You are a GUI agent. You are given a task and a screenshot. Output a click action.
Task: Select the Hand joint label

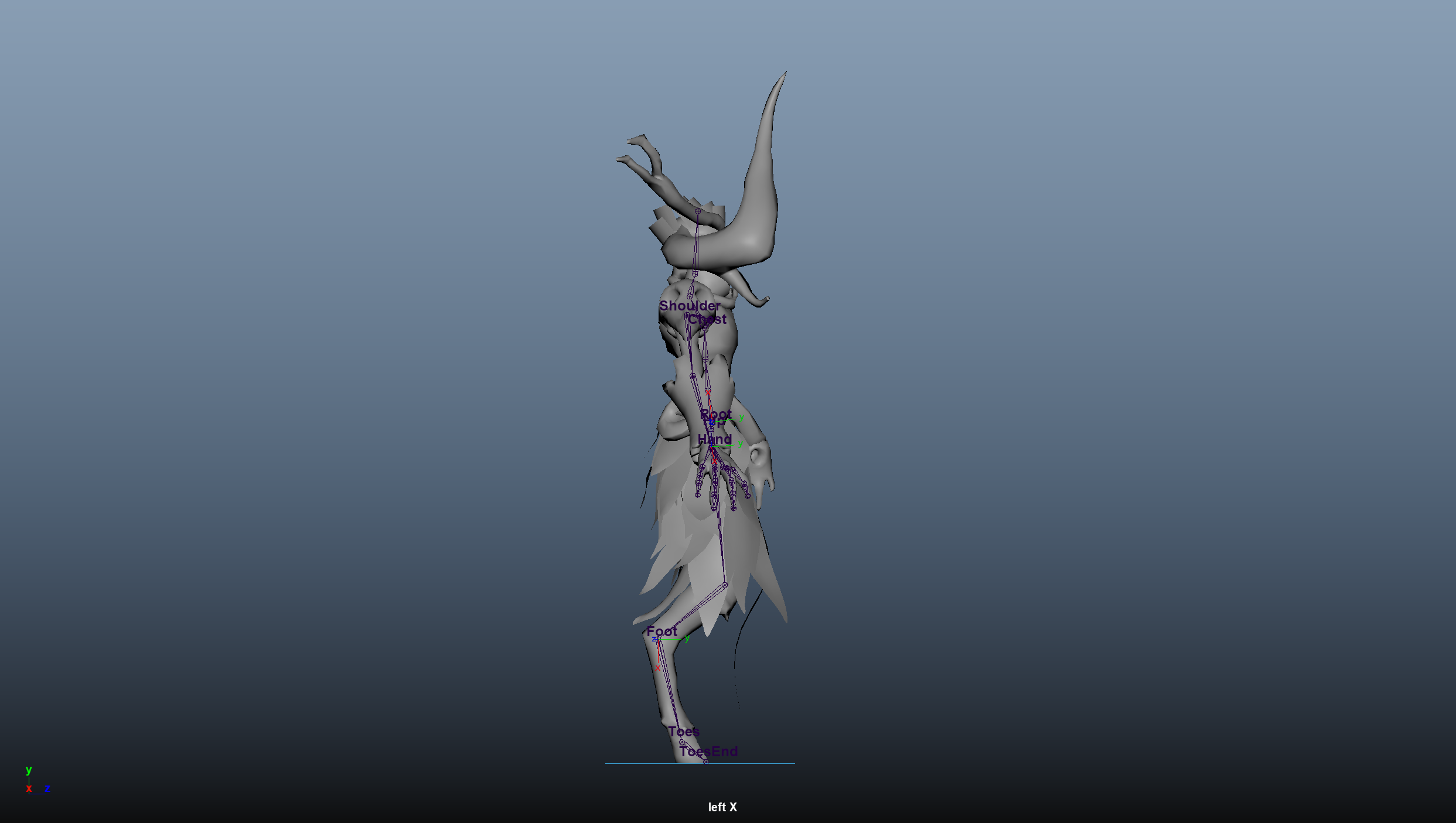(x=715, y=439)
